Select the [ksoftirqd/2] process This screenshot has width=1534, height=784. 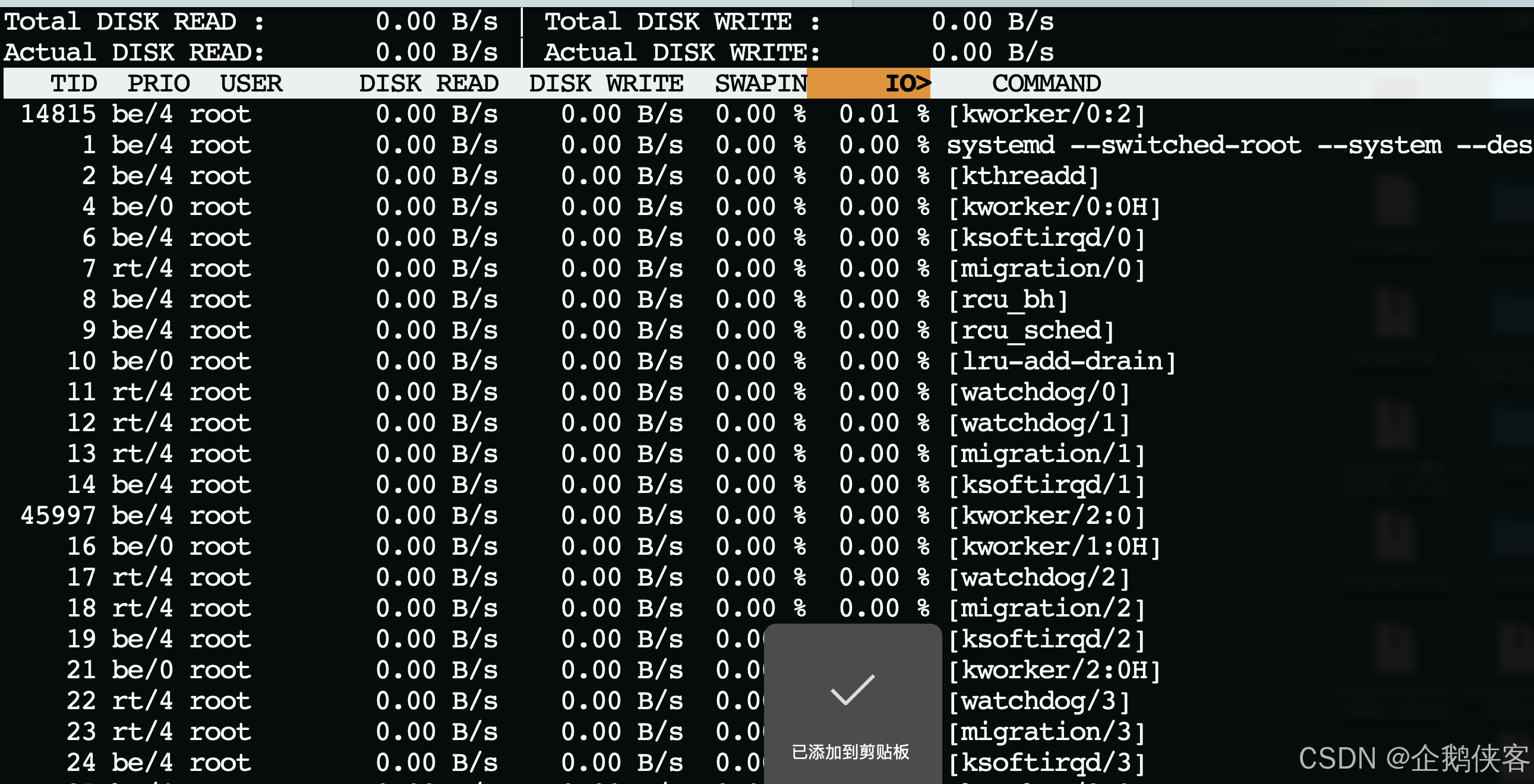coord(1046,640)
